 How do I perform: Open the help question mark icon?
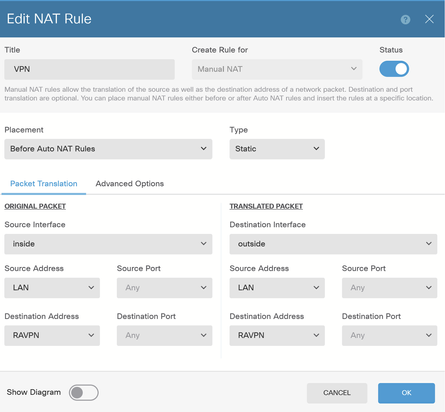(405, 19)
